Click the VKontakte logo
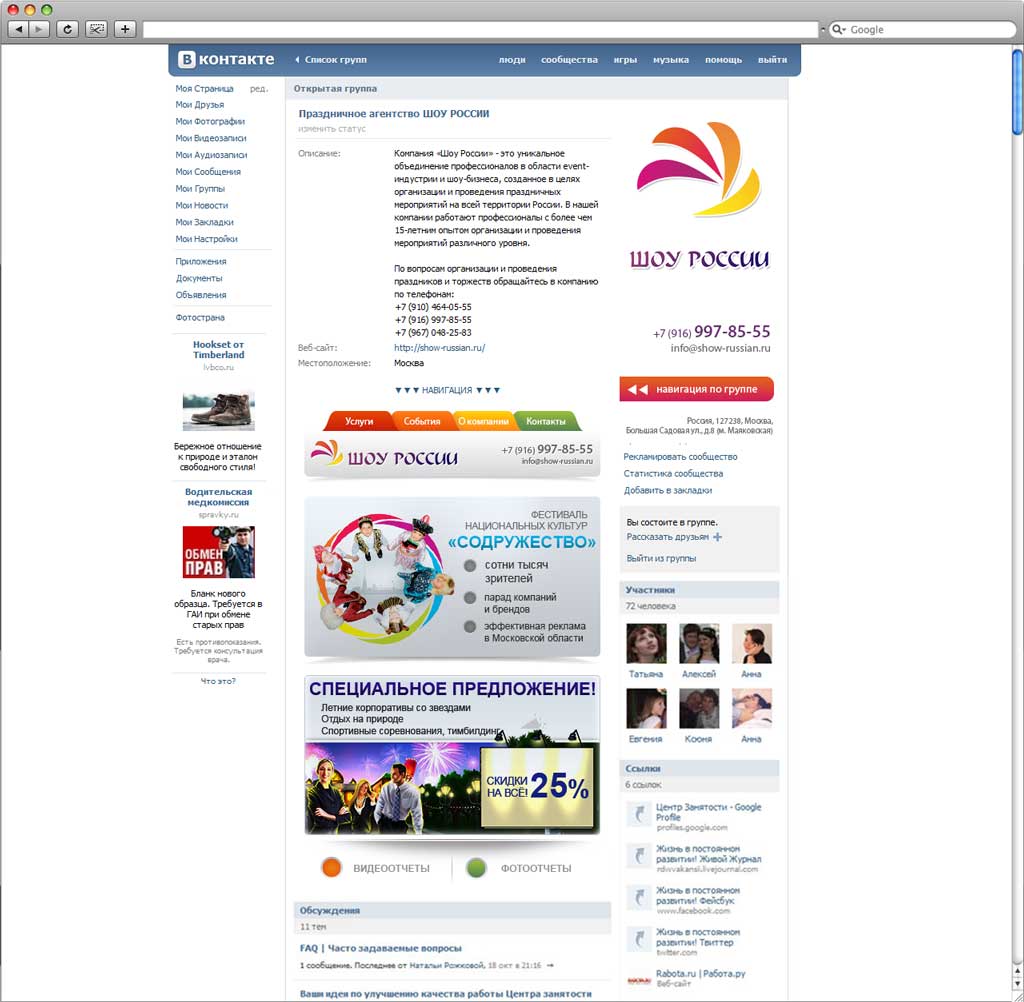 click(x=226, y=59)
